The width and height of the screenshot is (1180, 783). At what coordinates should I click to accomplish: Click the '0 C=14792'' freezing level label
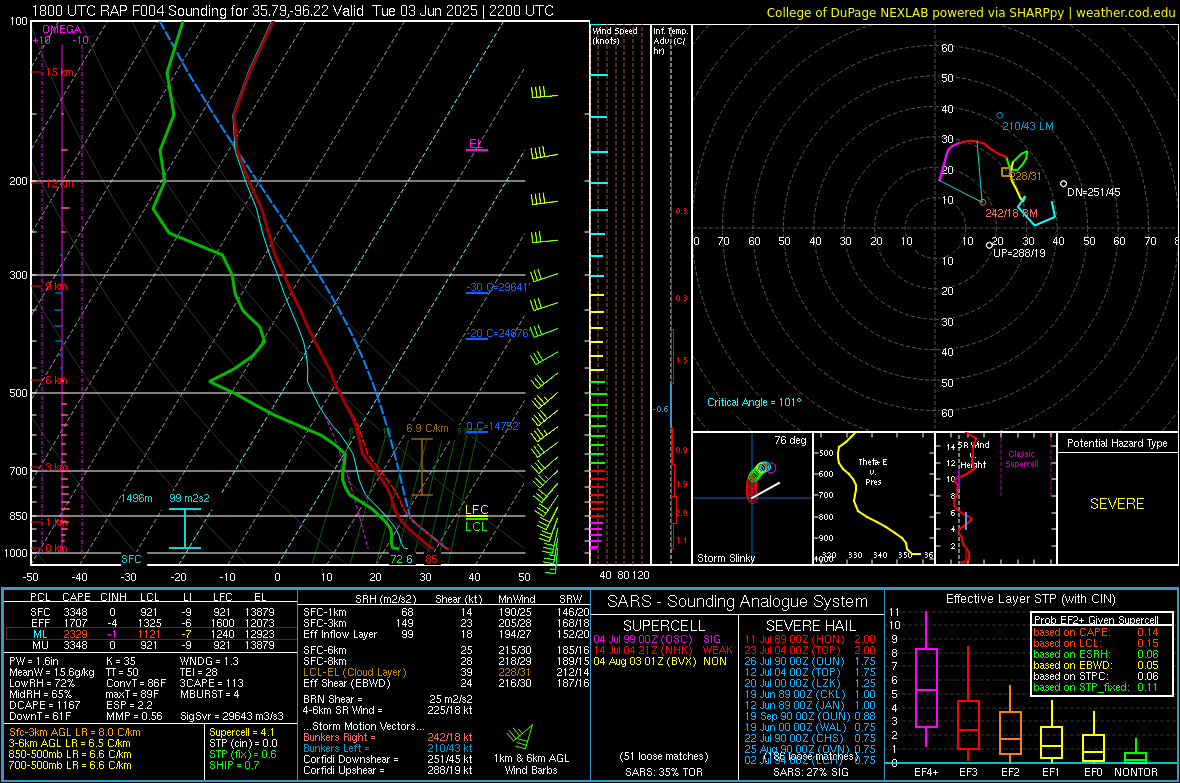click(x=494, y=426)
